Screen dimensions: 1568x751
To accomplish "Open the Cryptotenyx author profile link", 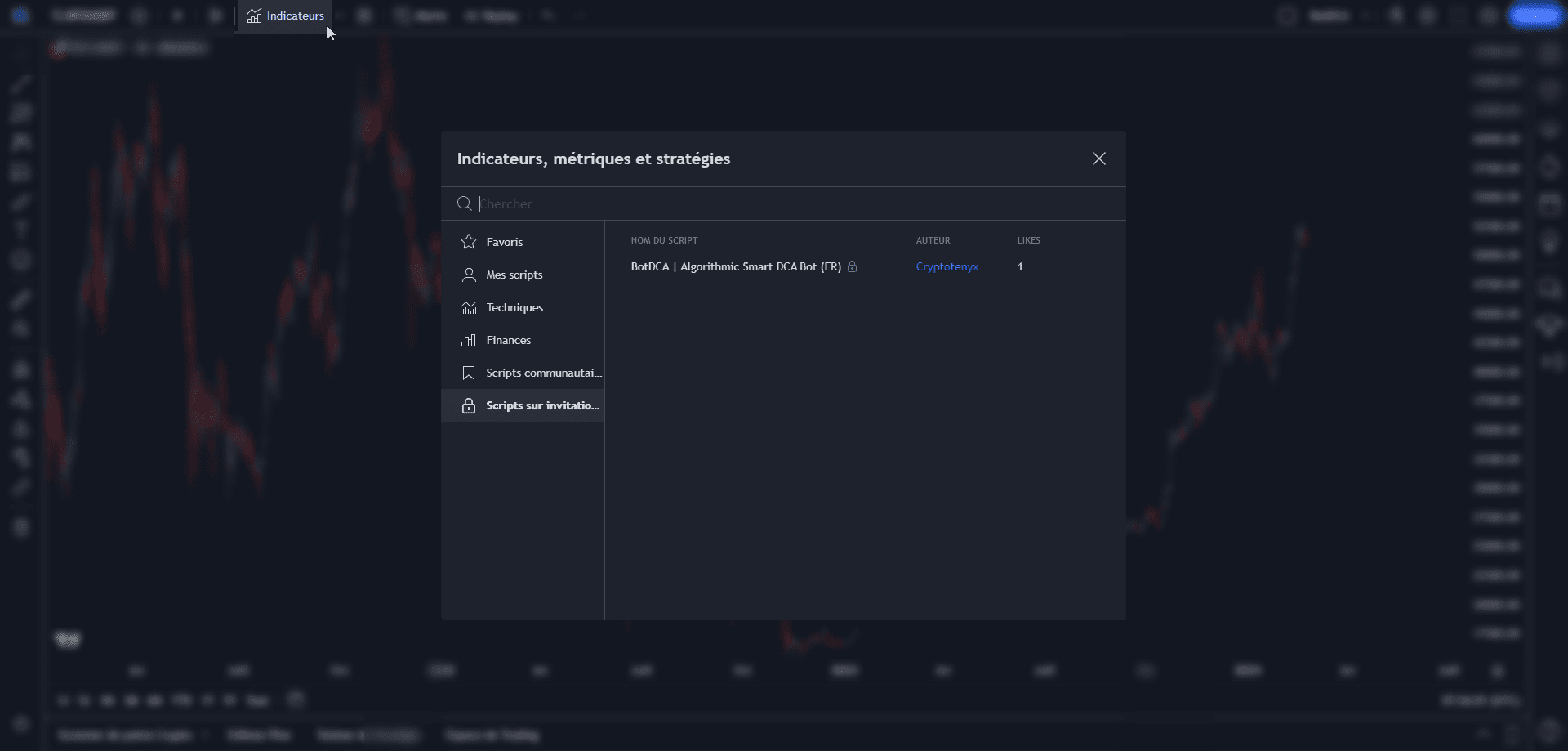I will tap(947, 266).
